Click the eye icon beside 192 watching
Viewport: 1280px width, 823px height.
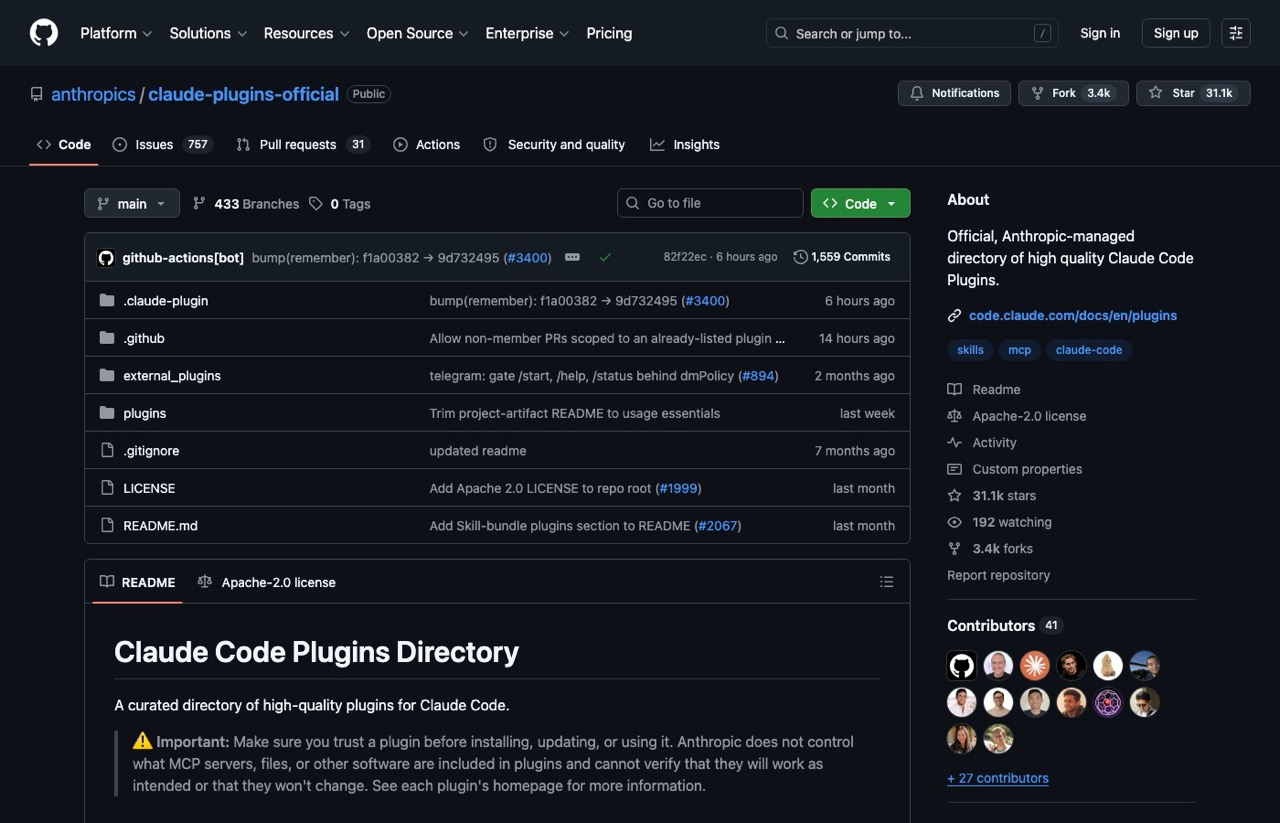click(954, 522)
